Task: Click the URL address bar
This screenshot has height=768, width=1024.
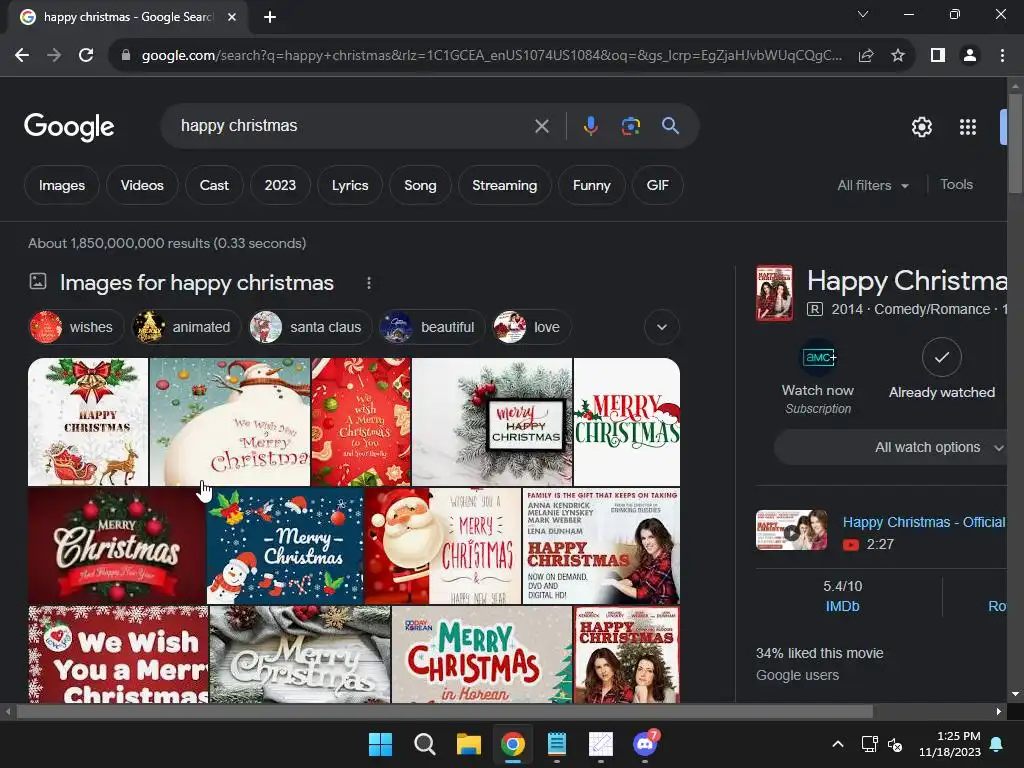Action: pyautogui.click(x=491, y=56)
